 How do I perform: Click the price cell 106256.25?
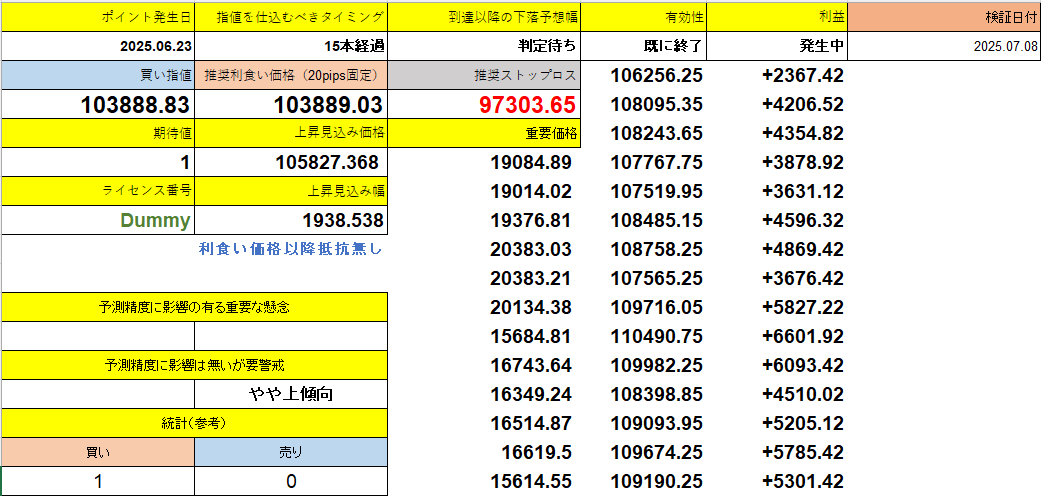[x=656, y=76]
